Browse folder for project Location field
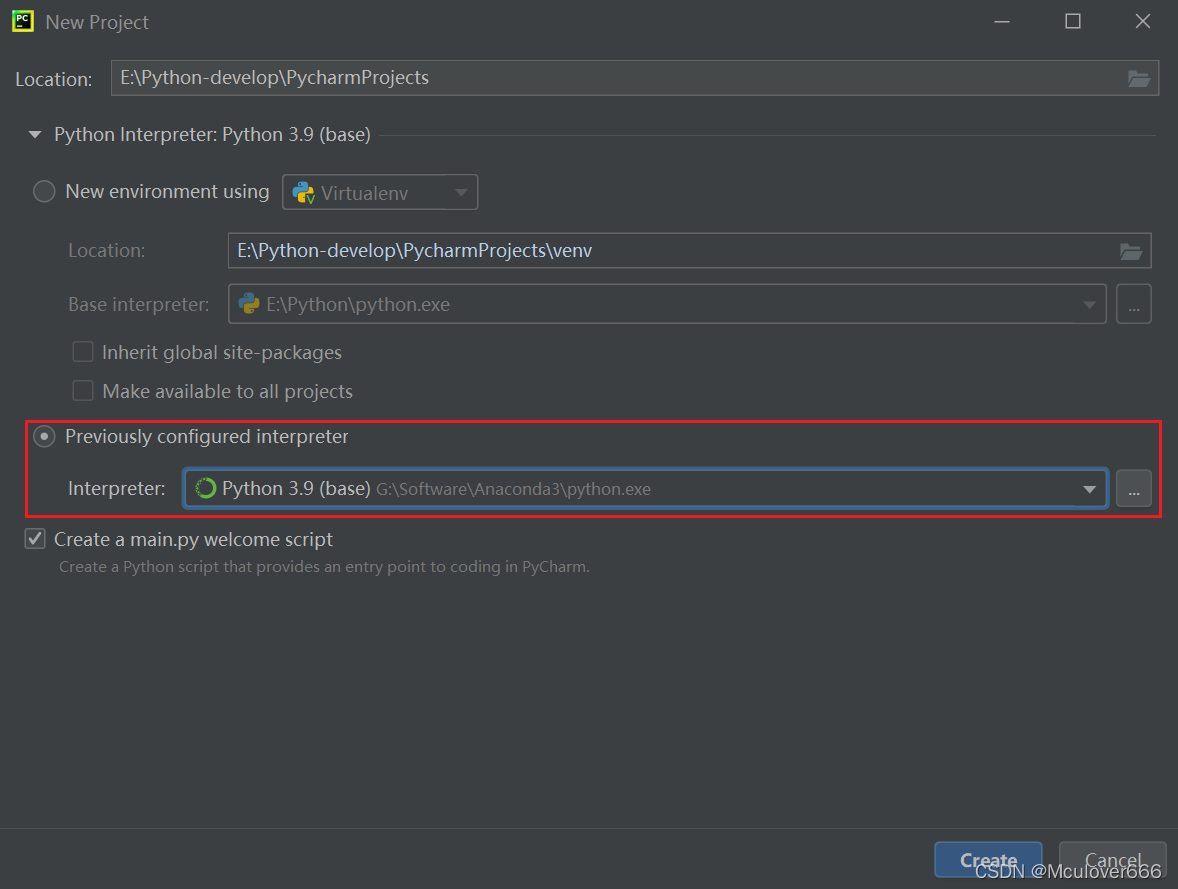Screen dimensions: 1178x889 (x=1138, y=78)
